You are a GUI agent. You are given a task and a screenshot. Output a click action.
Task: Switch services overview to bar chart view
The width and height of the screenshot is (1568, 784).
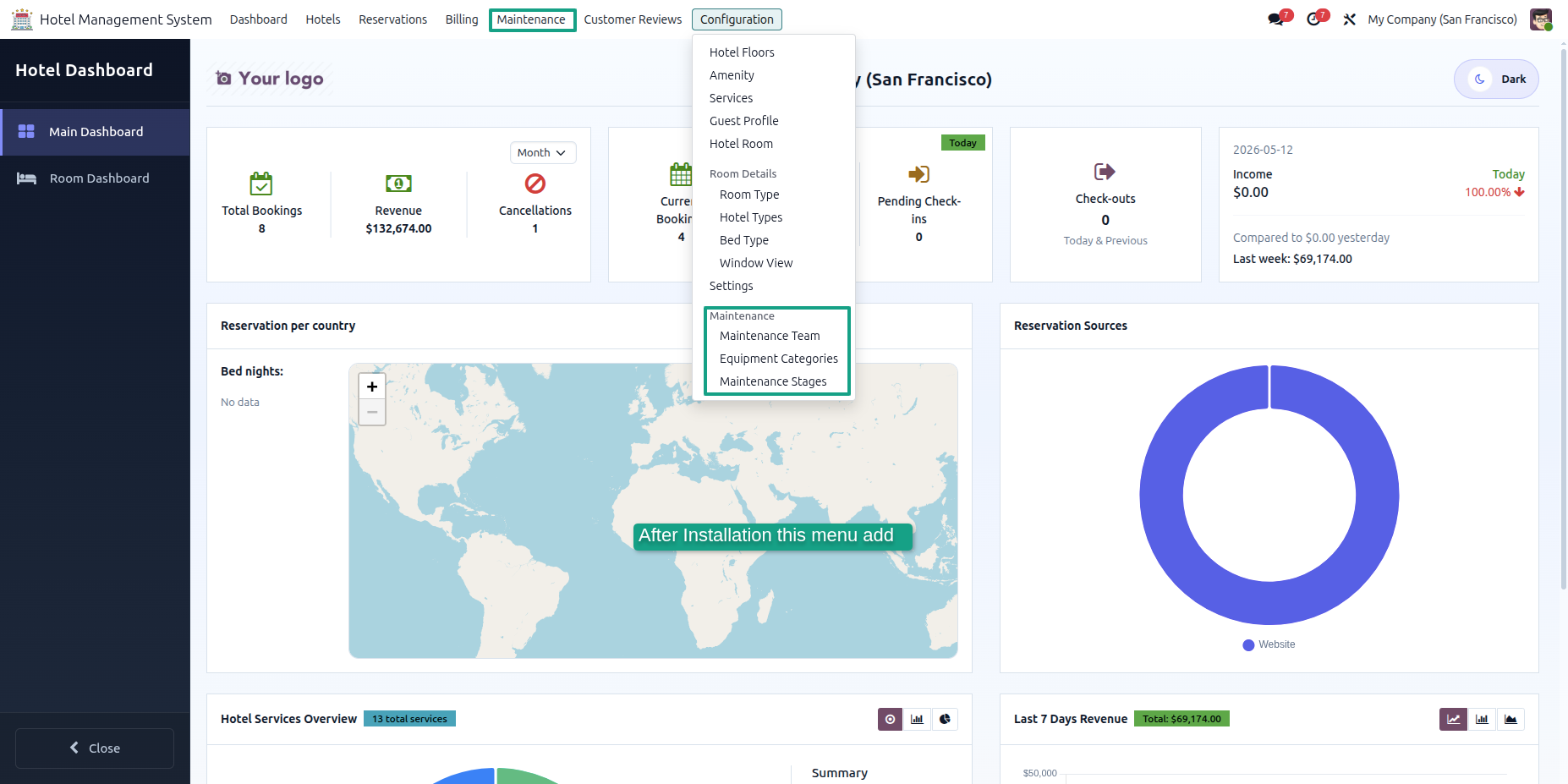pos(917,719)
